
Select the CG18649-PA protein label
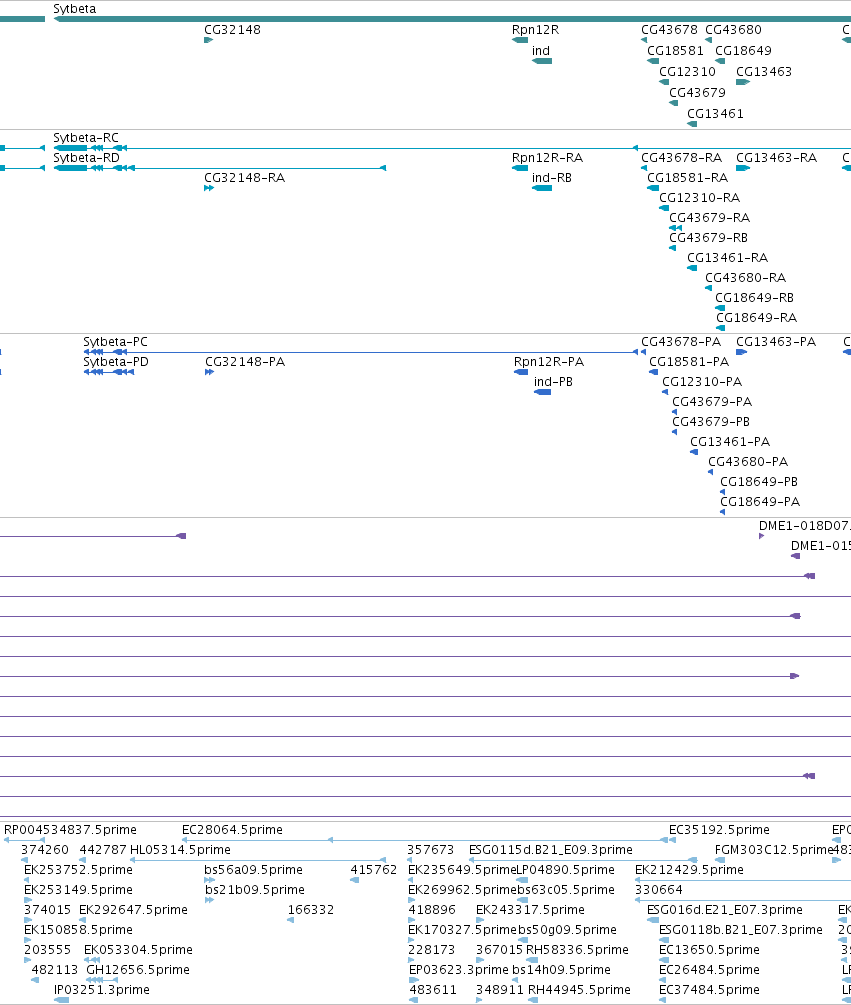point(760,501)
